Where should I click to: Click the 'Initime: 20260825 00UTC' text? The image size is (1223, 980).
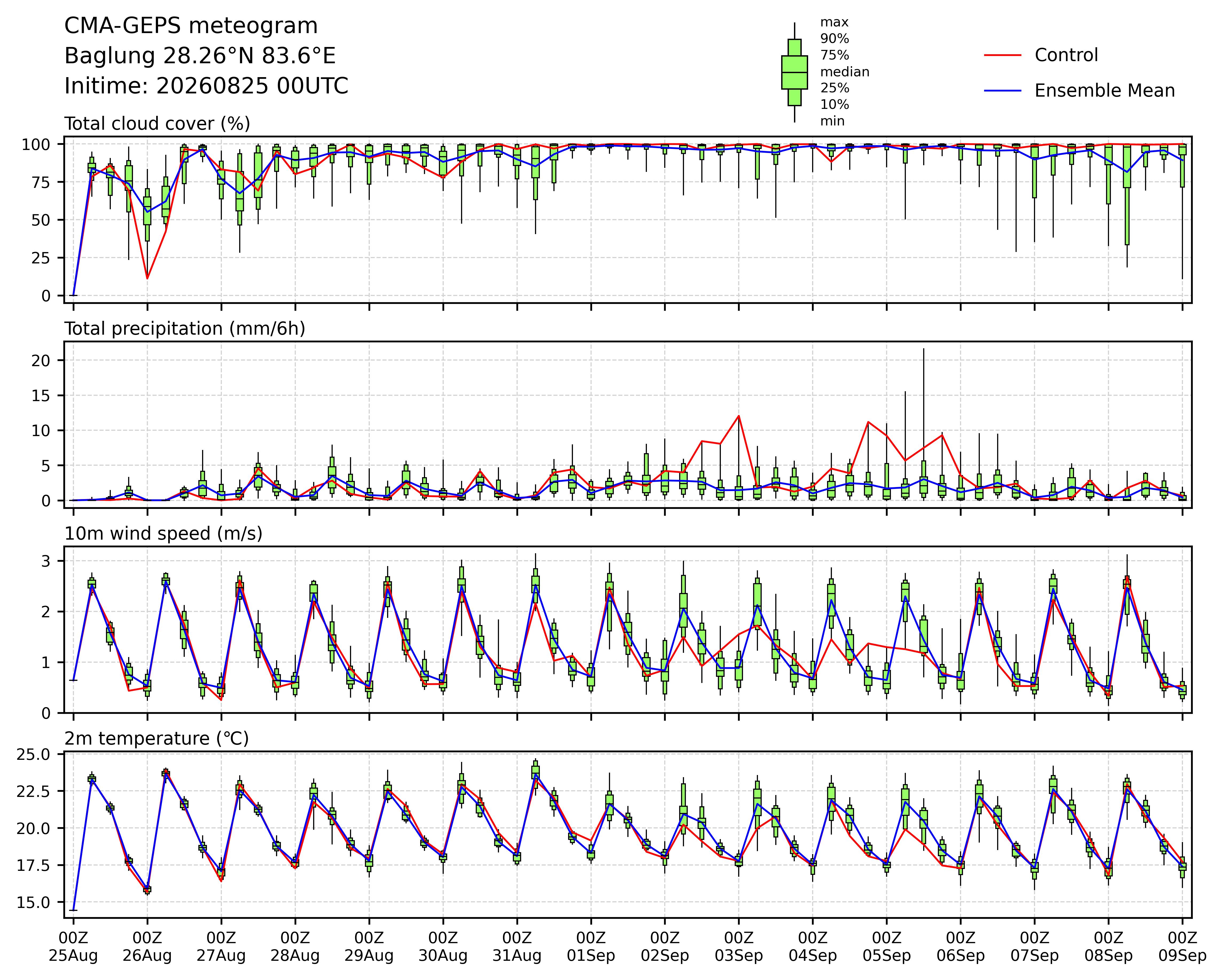[206, 86]
